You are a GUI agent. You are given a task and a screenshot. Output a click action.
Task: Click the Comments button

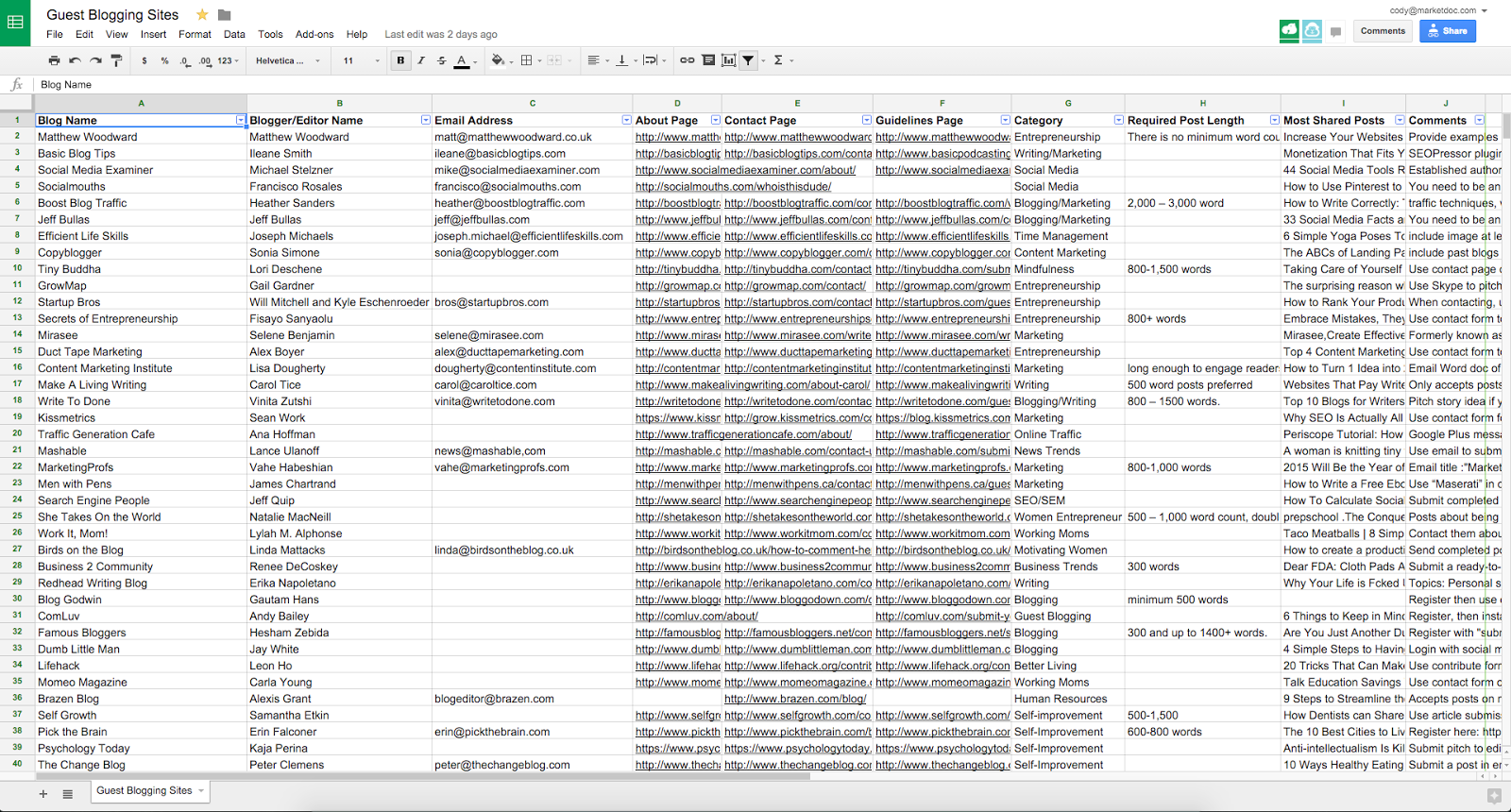pyautogui.click(x=1383, y=31)
